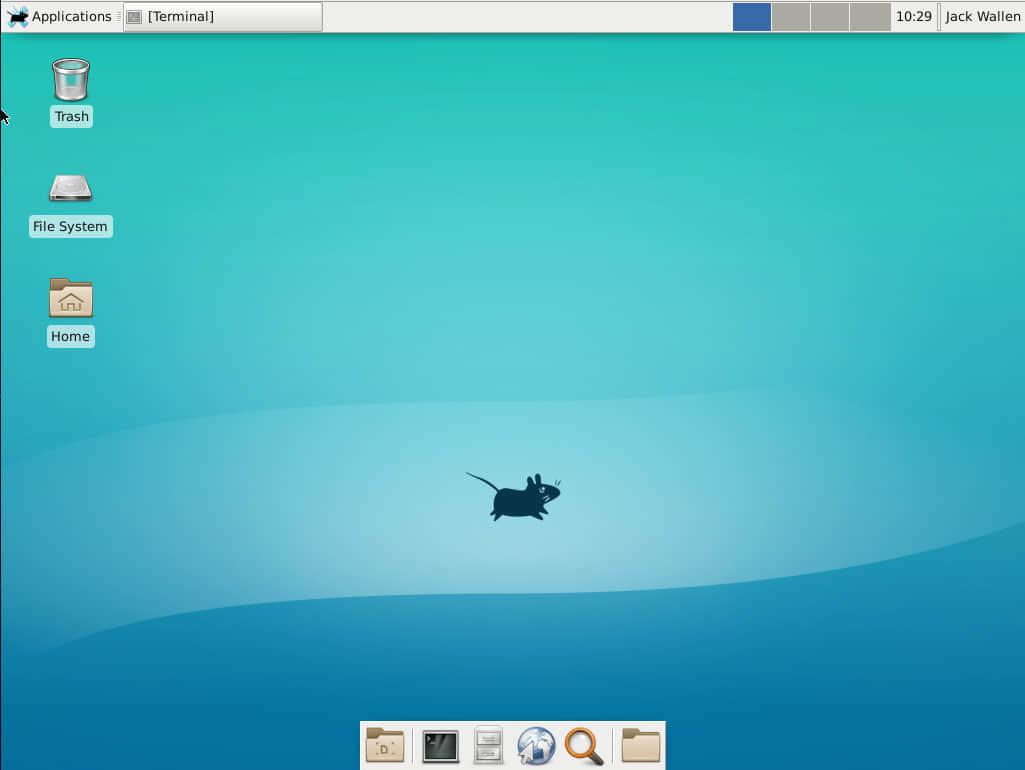Open the file manager icon in the dock
The height and width of the screenshot is (770, 1025).
[x=488, y=745]
